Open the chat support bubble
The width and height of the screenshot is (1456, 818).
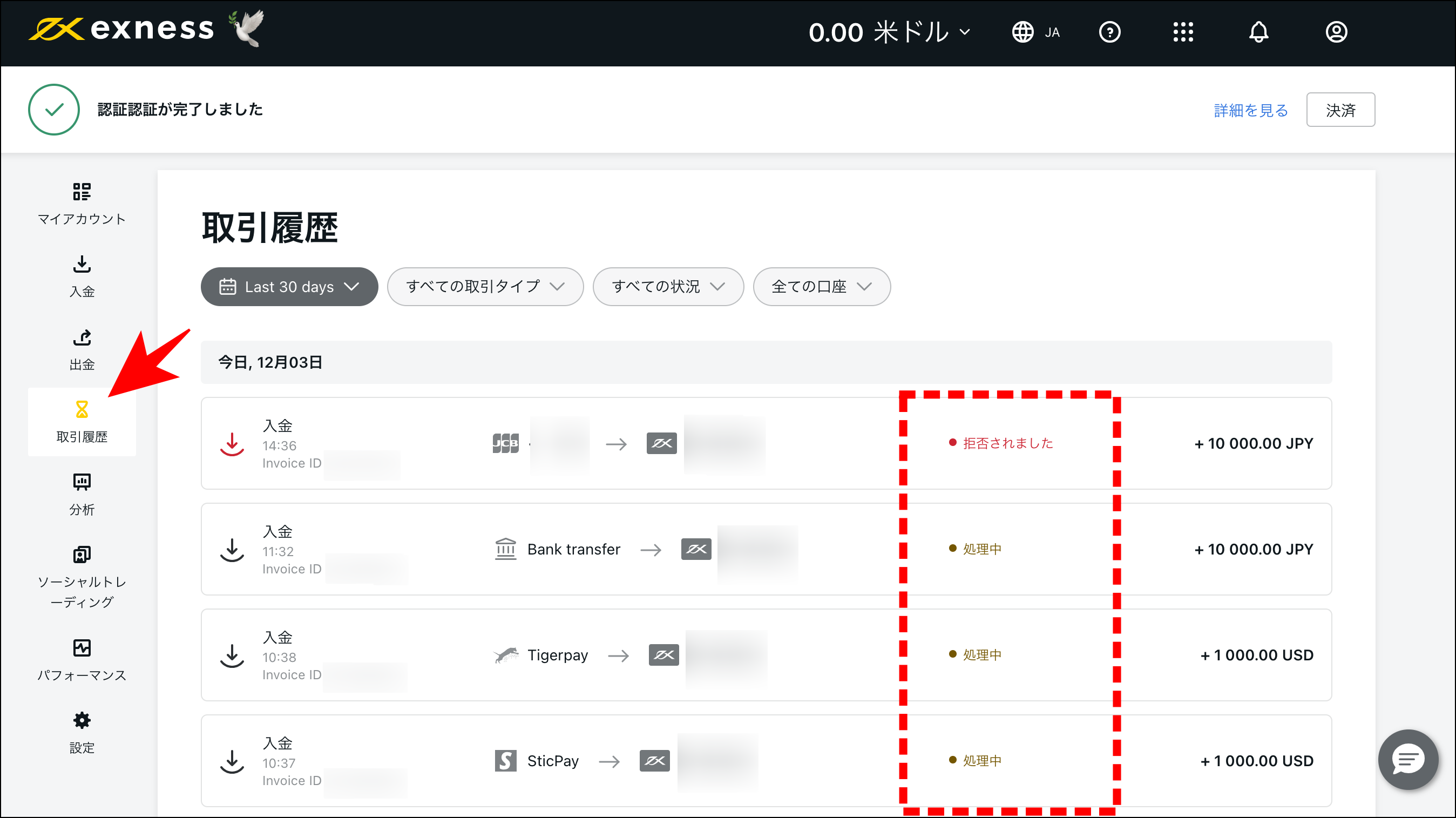(x=1408, y=759)
